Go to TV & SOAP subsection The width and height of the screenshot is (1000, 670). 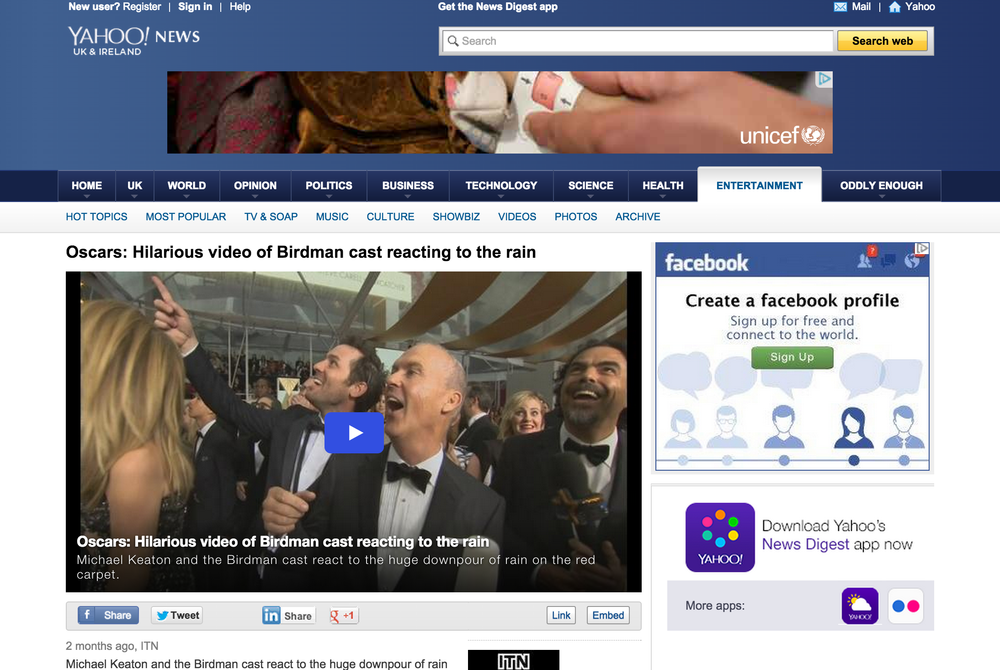[x=271, y=217]
